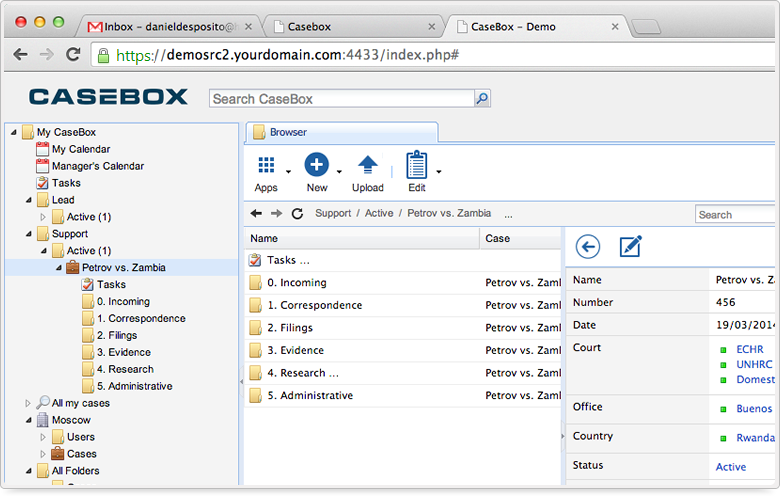Focus the Search CaseBox input field
The image size is (780, 500).
pos(342,99)
